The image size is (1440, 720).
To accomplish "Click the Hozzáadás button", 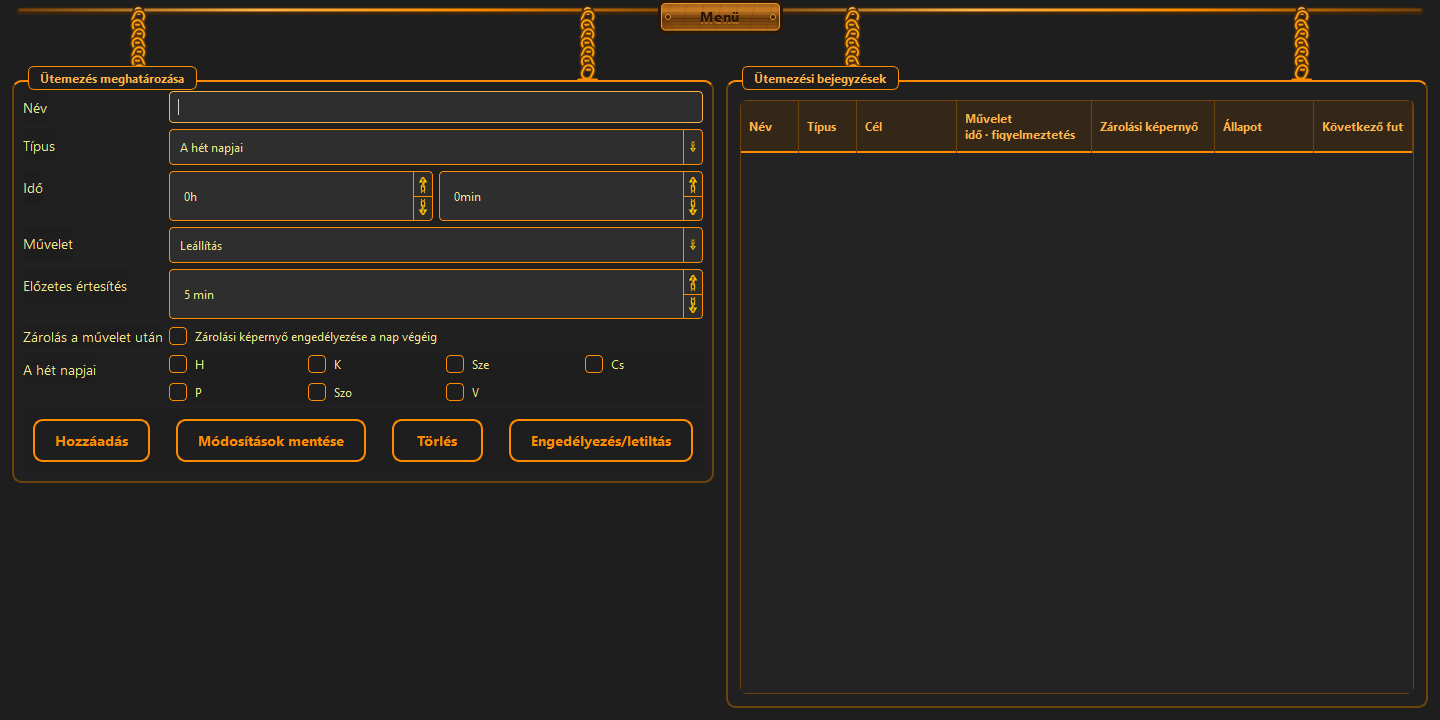I will coord(92,441).
